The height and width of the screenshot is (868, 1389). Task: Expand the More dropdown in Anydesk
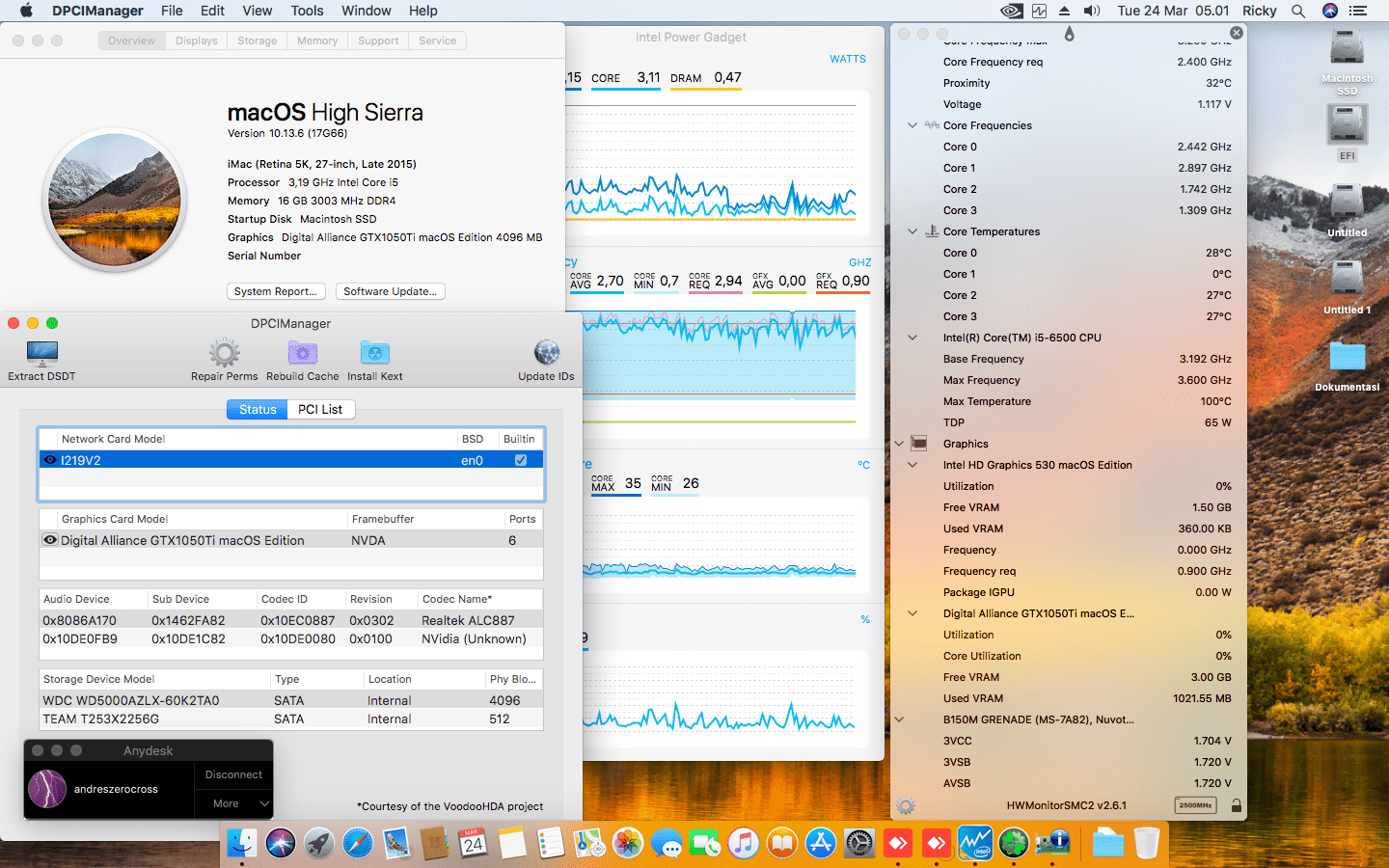click(x=233, y=803)
